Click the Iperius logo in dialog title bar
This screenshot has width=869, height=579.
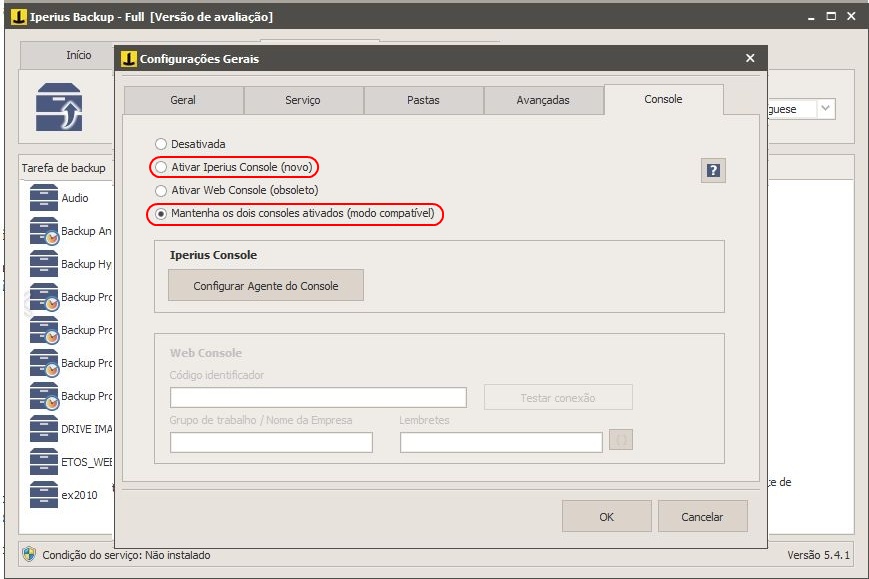coord(129,58)
